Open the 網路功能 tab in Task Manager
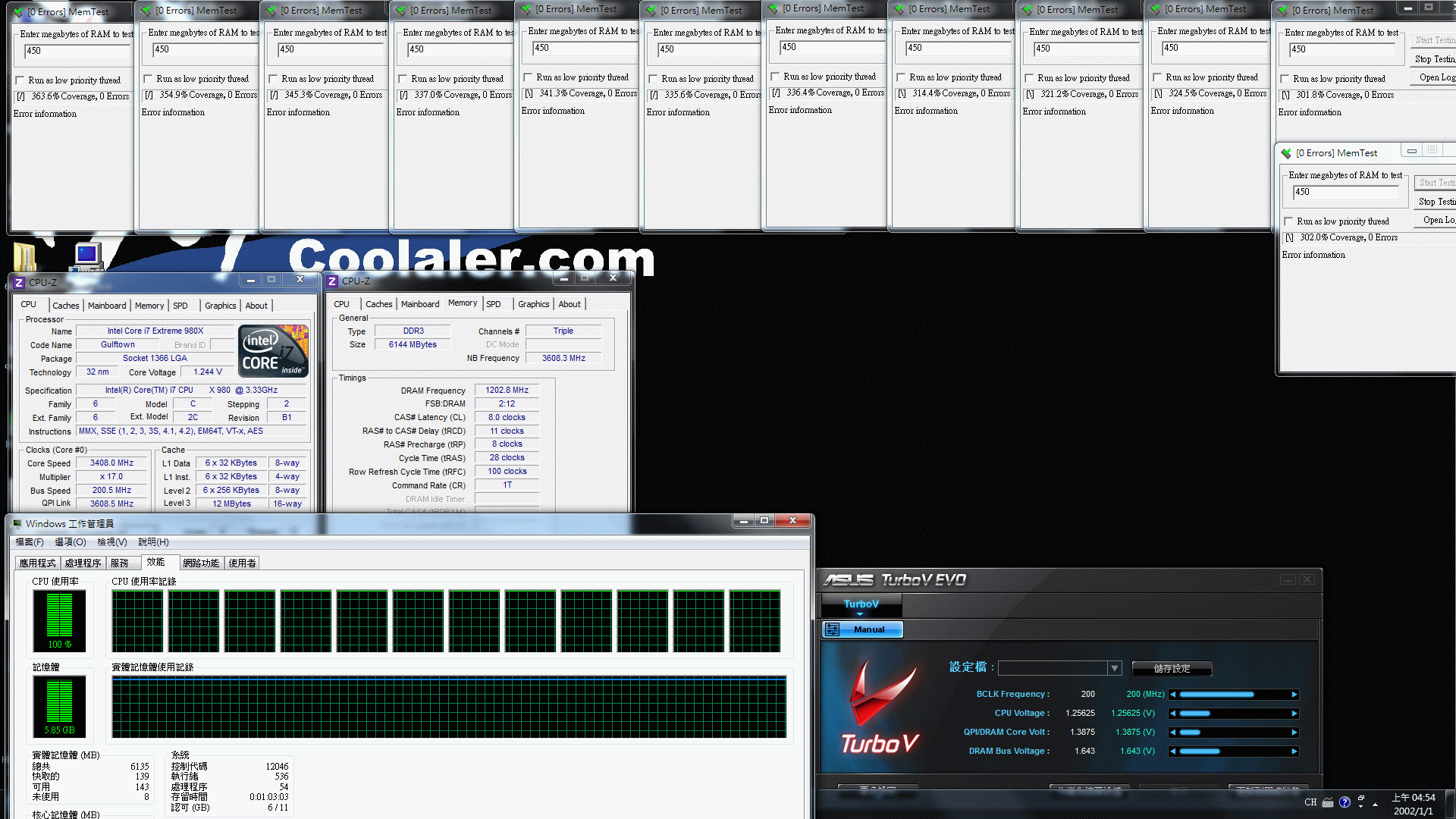The width and height of the screenshot is (1456, 819). click(201, 563)
